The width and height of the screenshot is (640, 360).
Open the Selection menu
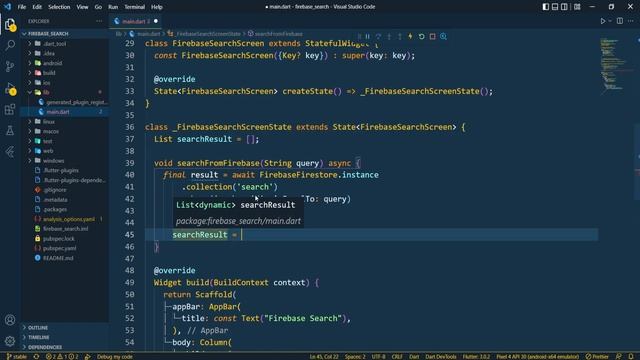(x=59, y=7)
